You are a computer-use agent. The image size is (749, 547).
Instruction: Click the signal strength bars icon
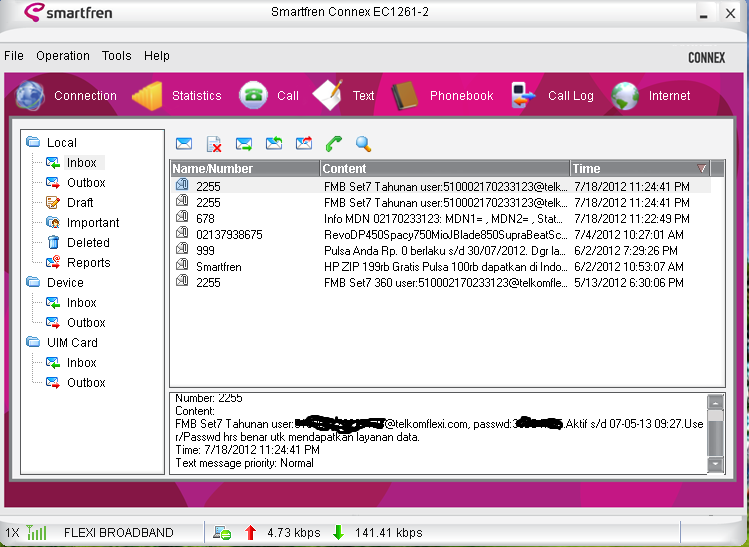(36, 532)
